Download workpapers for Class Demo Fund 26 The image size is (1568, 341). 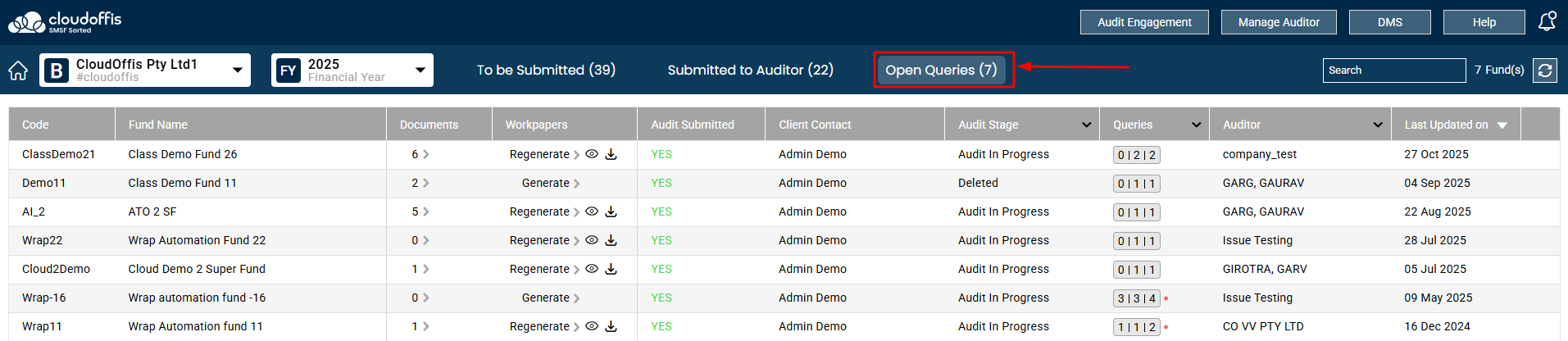(x=611, y=154)
